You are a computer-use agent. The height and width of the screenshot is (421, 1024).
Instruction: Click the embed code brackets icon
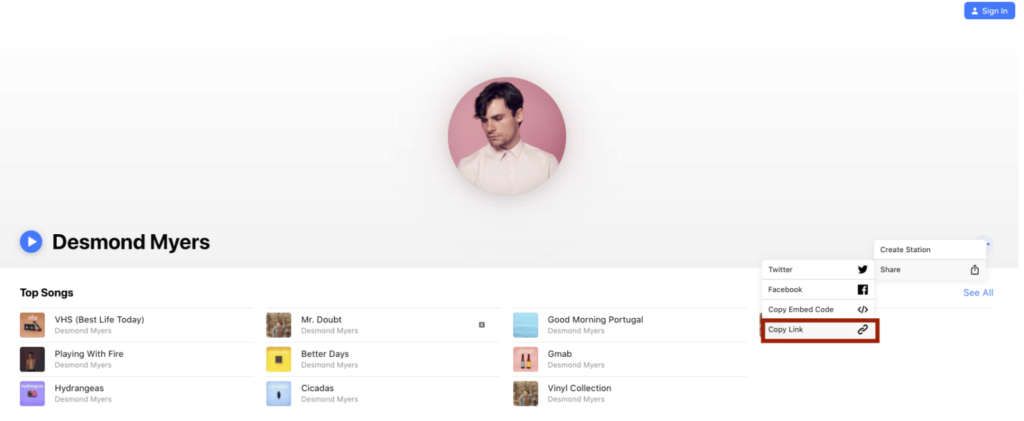coord(862,309)
